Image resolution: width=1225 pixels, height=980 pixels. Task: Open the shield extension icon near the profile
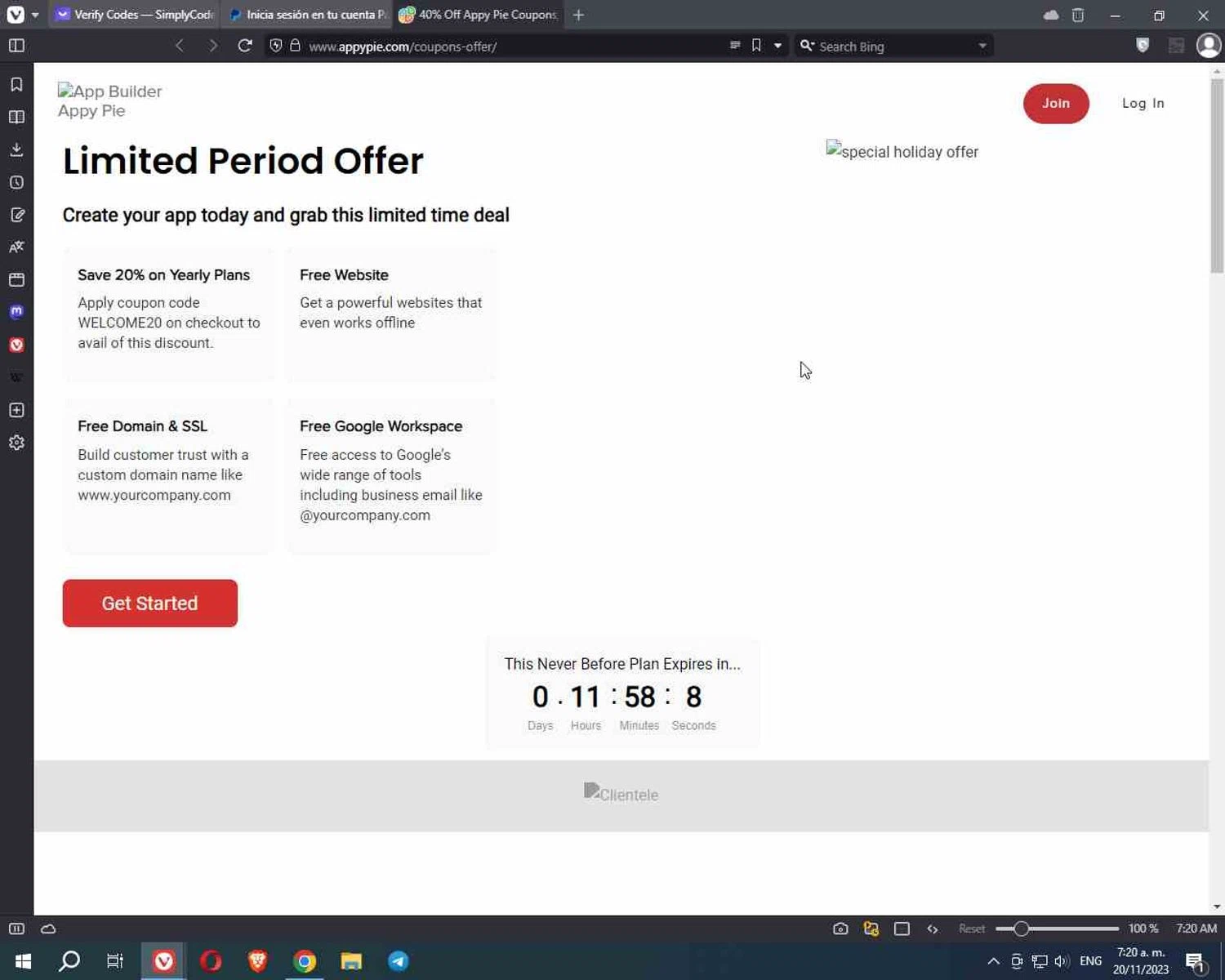pos(1143,46)
